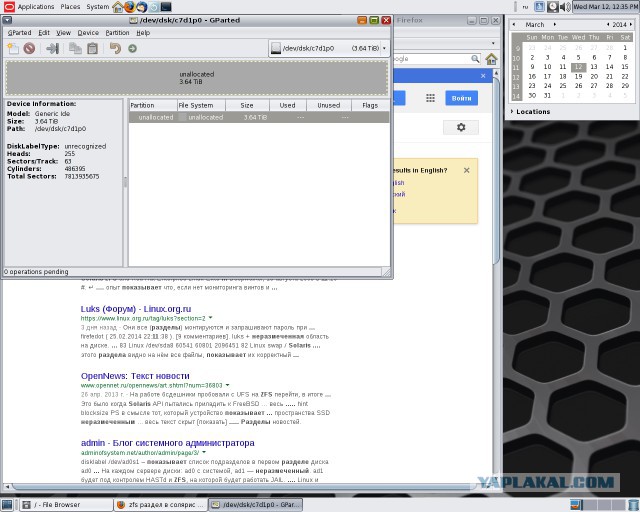Screen dimensions: 640x512
Task: Open the OpenNews: Текст новости link
Action: pos(135,376)
